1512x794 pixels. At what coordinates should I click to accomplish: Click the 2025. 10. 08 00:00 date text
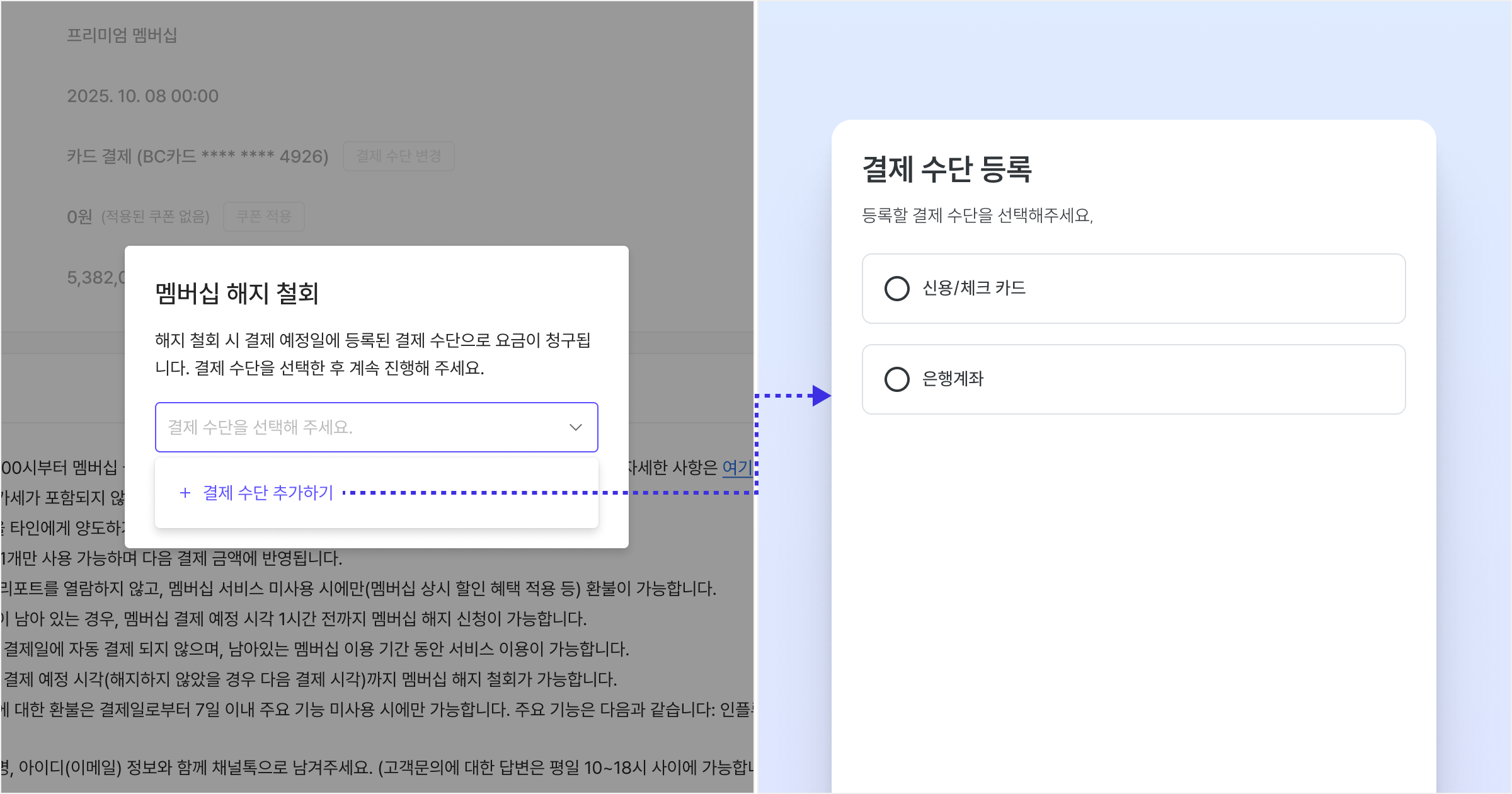pos(143,96)
